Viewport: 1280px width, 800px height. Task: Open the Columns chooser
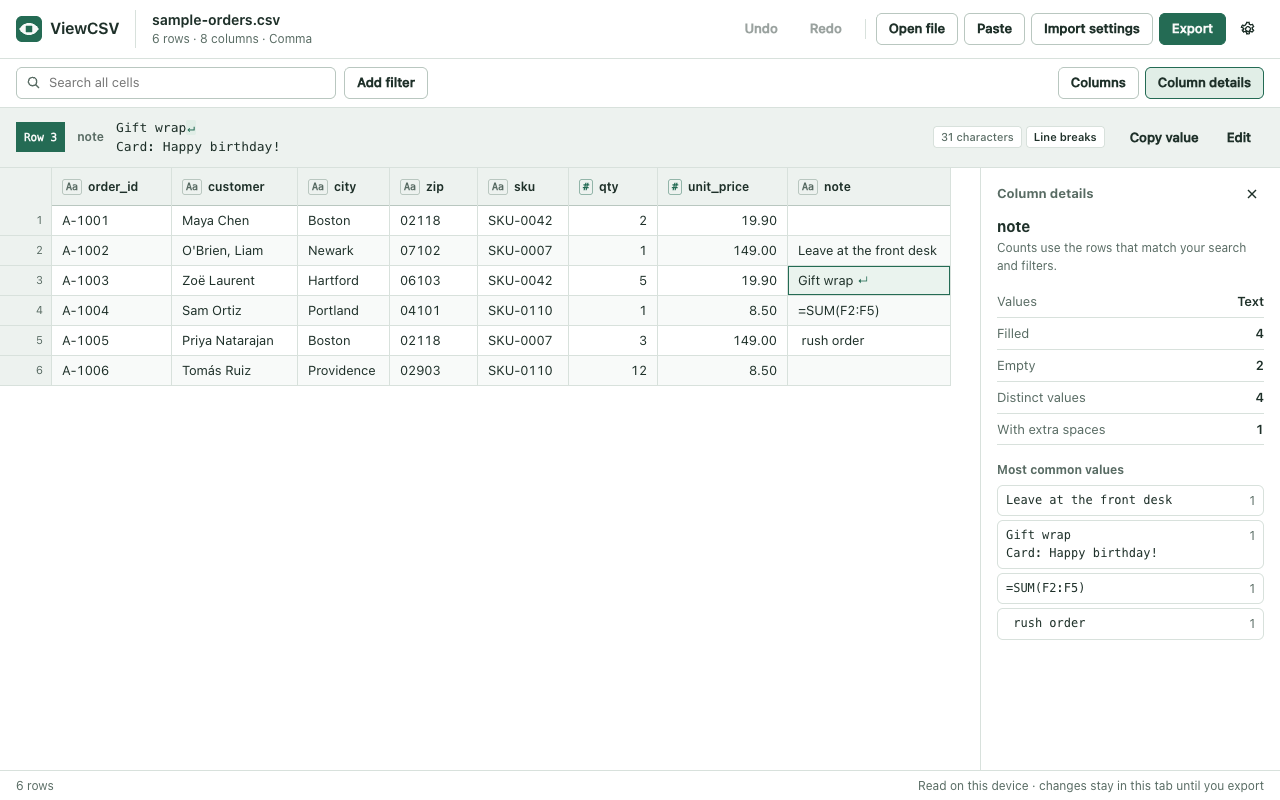pyautogui.click(x=1098, y=83)
